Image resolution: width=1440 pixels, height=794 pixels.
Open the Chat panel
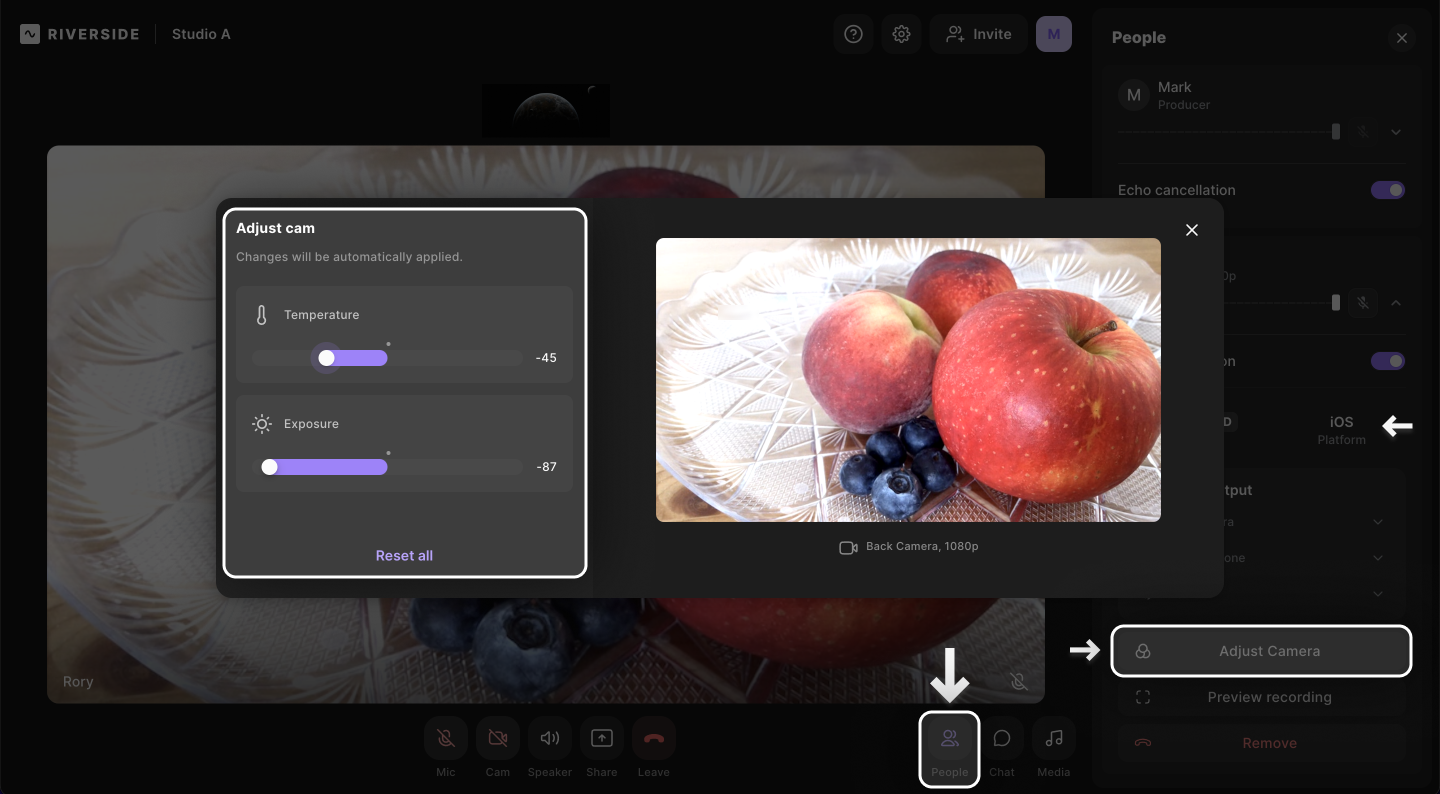click(x=1002, y=739)
